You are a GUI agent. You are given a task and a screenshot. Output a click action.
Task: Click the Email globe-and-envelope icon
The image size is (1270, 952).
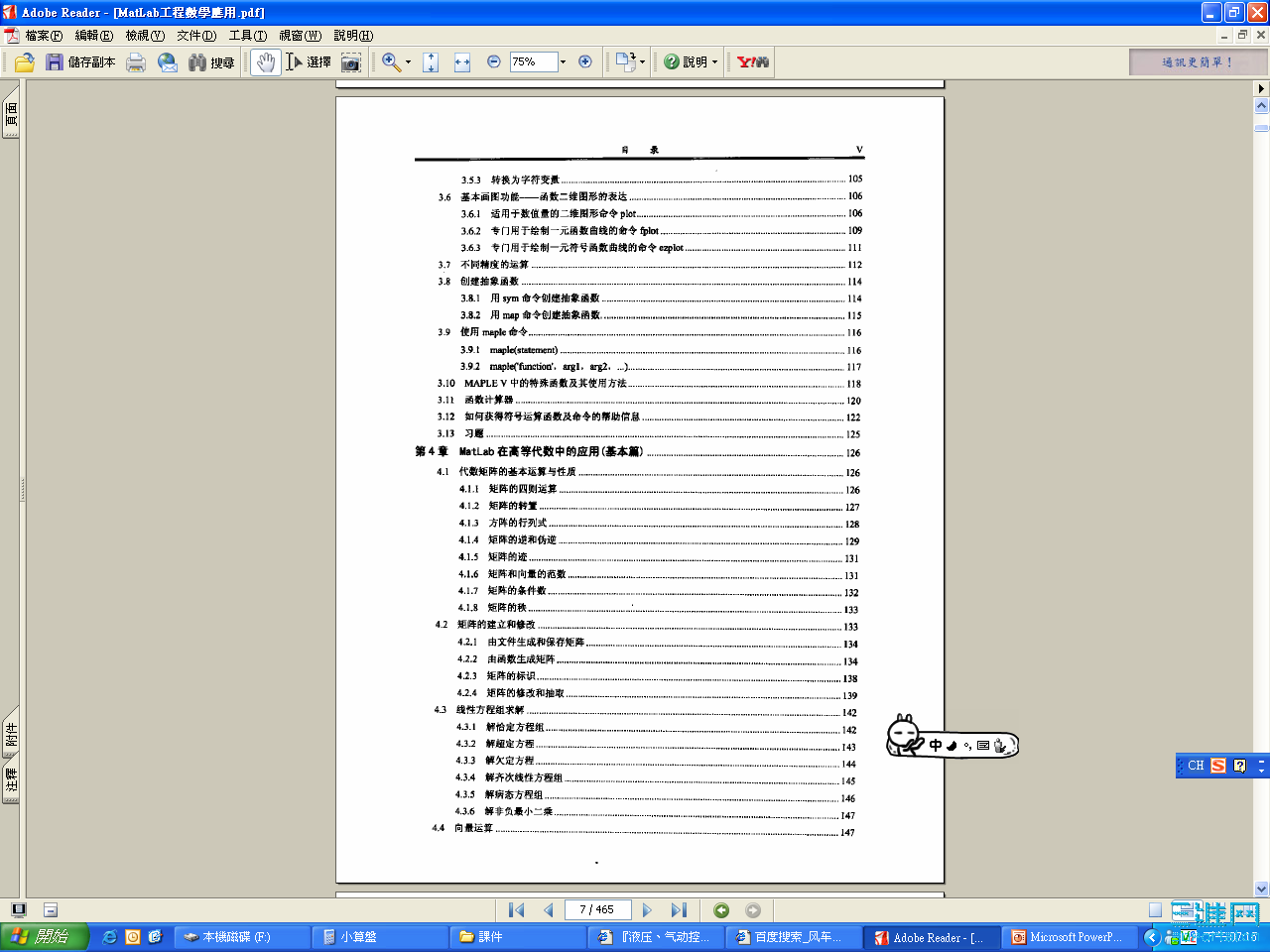coord(168,62)
